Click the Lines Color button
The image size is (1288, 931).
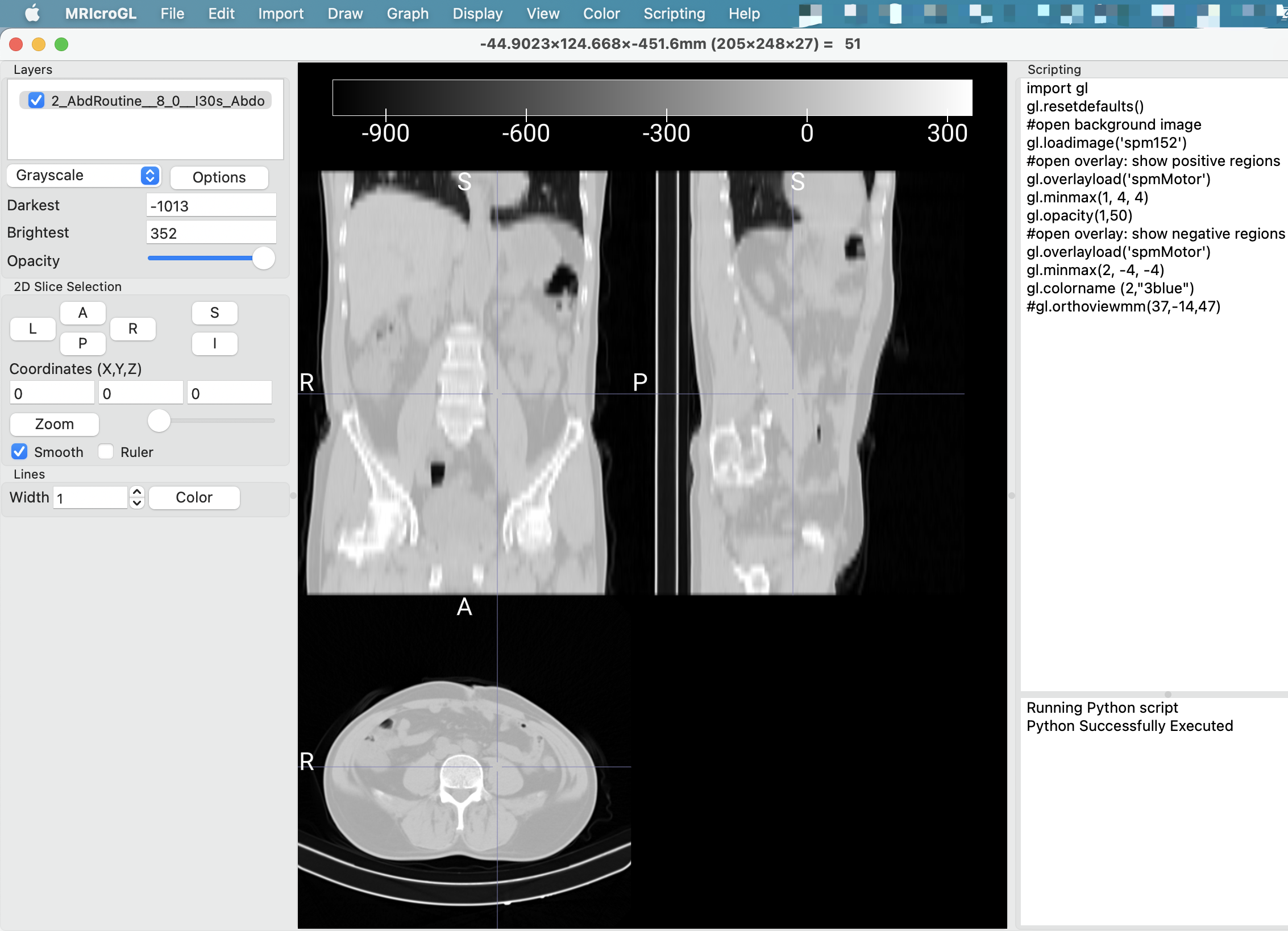[x=194, y=497]
